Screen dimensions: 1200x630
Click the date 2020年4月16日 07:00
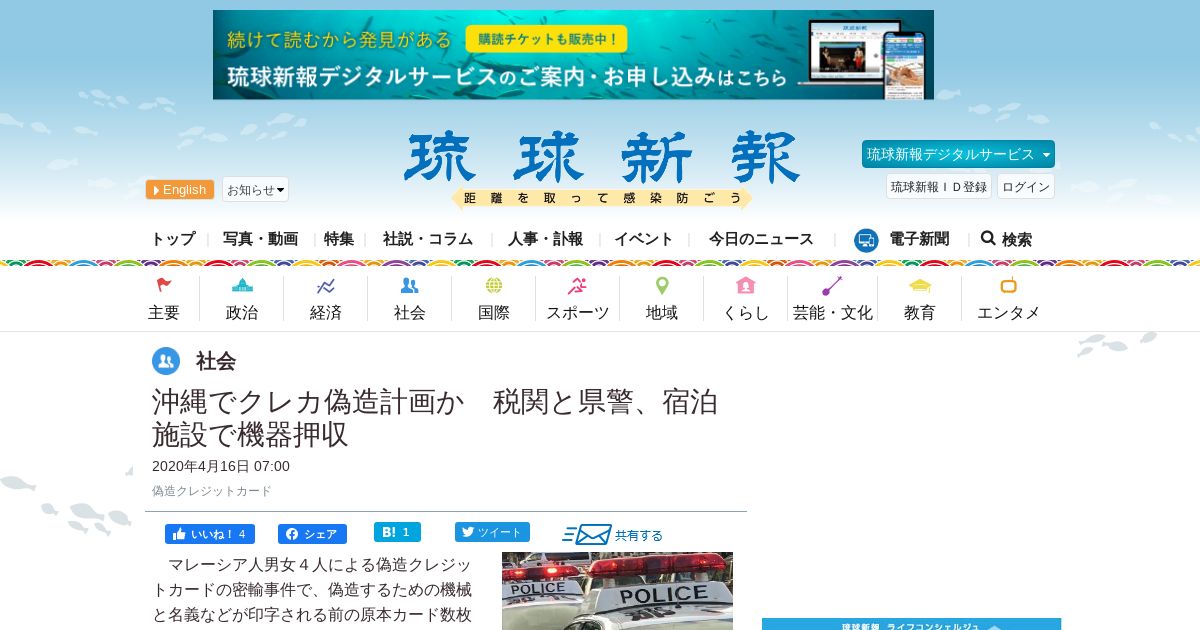pos(221,466)
